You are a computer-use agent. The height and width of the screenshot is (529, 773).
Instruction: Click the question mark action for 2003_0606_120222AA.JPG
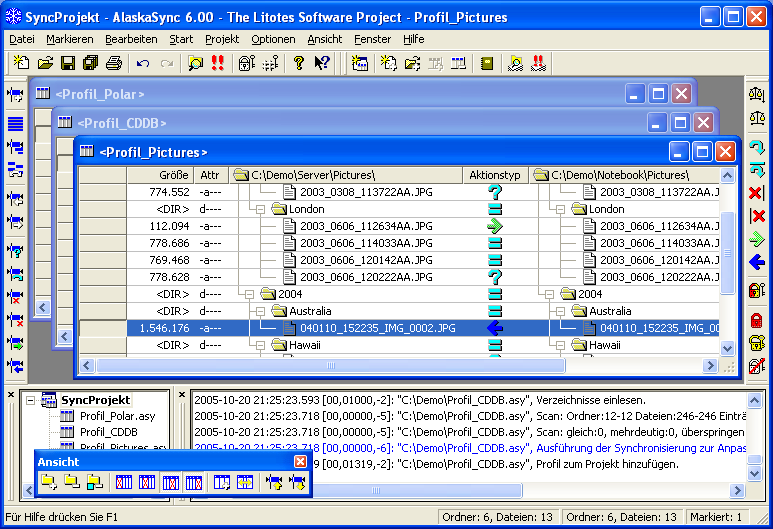point(495,277)
